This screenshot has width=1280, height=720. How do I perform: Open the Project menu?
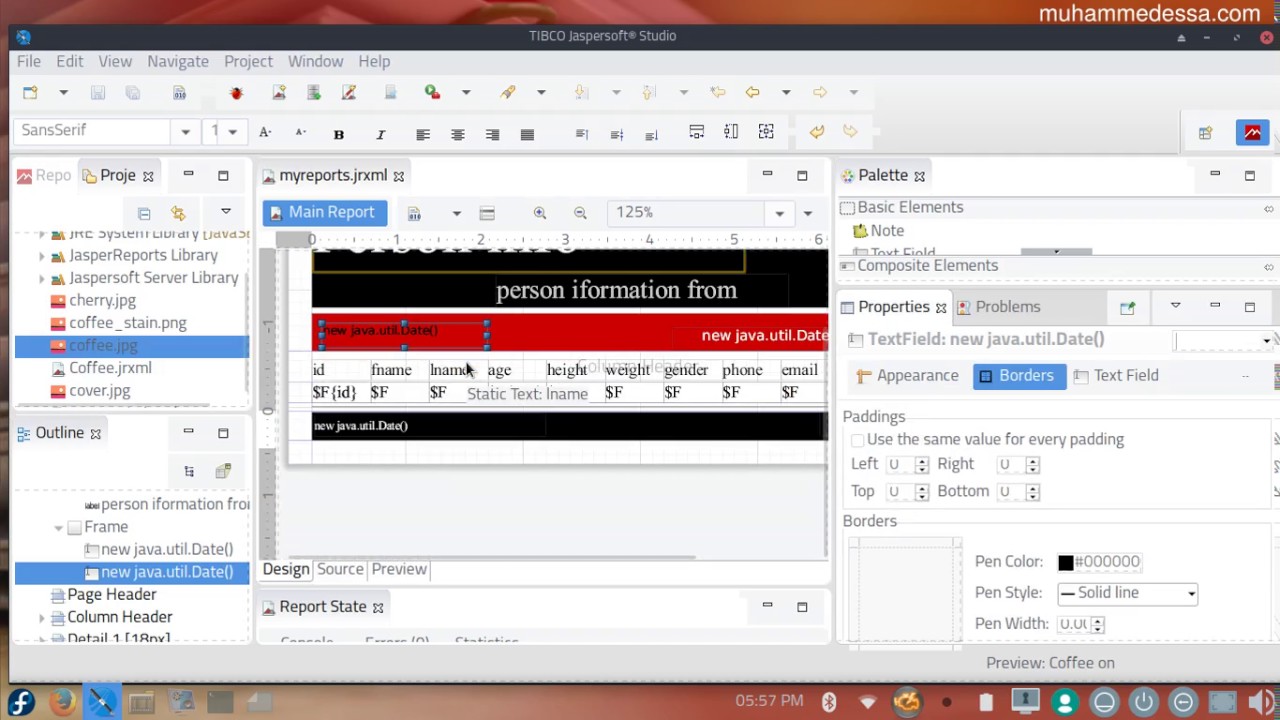248,62
